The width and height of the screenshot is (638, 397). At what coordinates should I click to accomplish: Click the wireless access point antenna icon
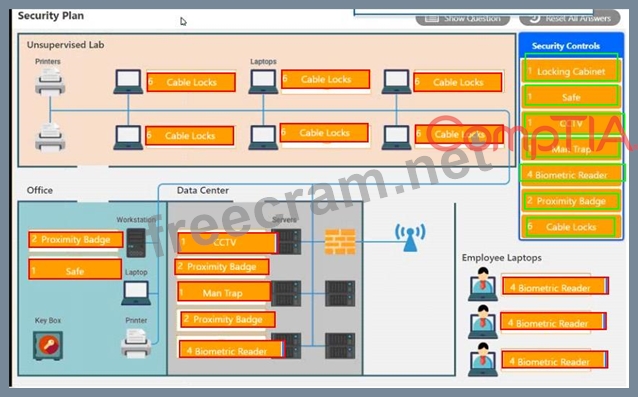(x=410, y=237)
